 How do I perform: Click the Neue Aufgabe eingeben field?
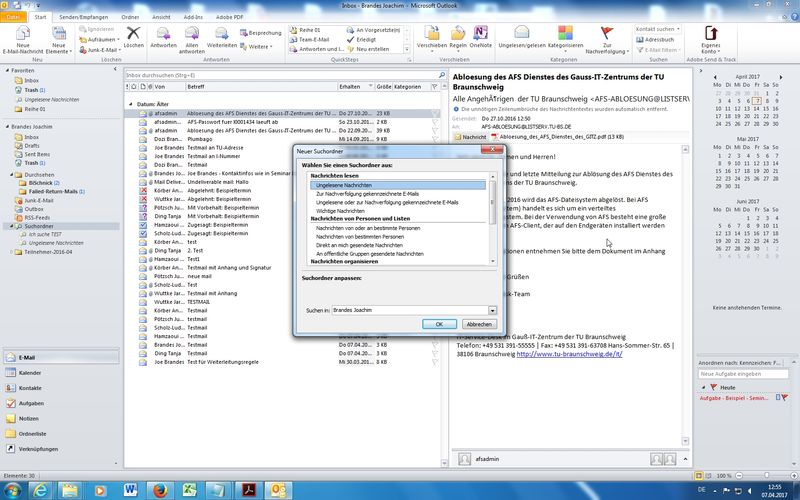tap(743, 374)
